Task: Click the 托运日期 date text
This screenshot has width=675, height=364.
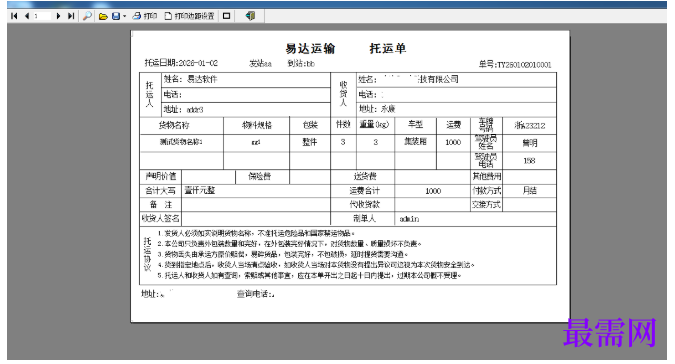Action: click(x=181, y=63)
